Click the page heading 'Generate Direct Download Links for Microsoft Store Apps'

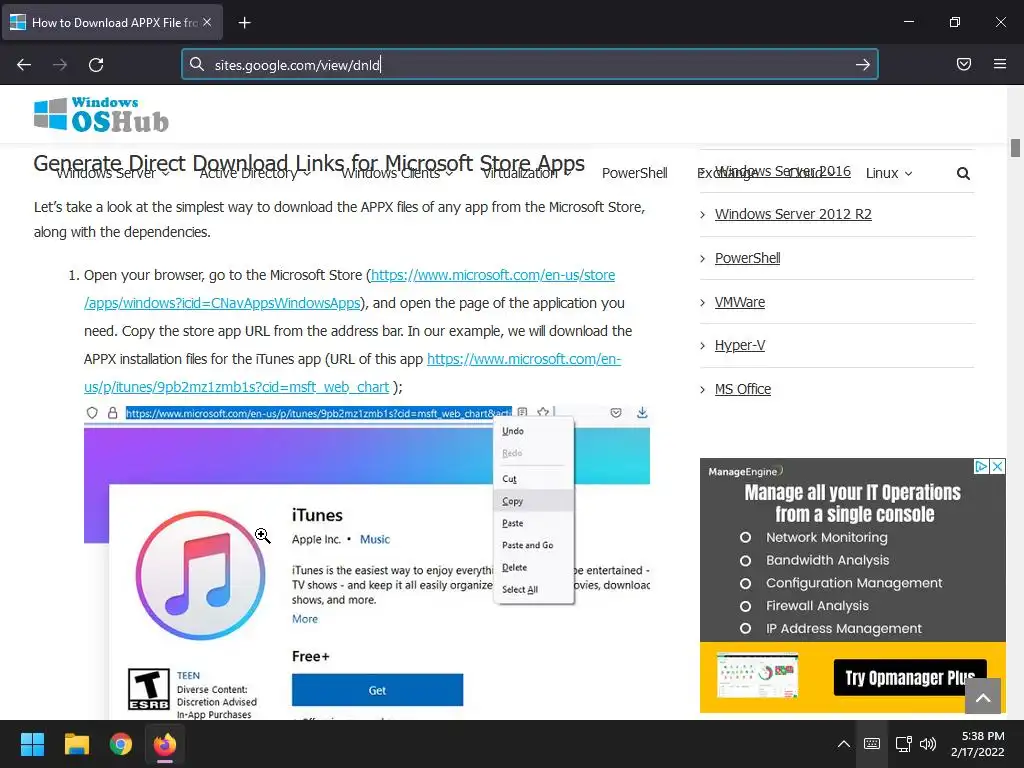309,162
